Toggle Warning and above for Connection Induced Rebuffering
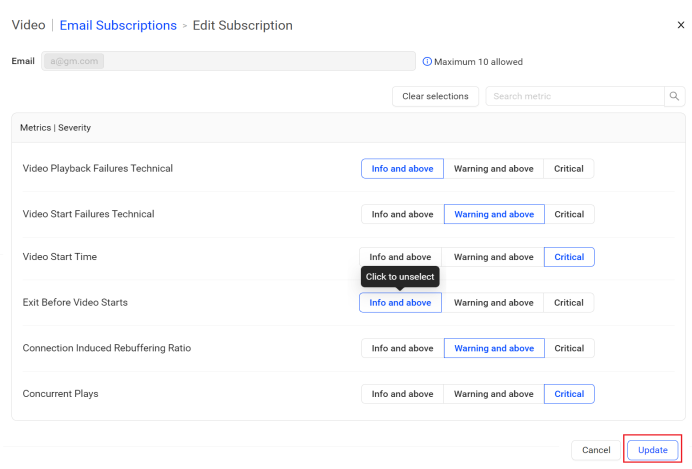 [494, 348]
